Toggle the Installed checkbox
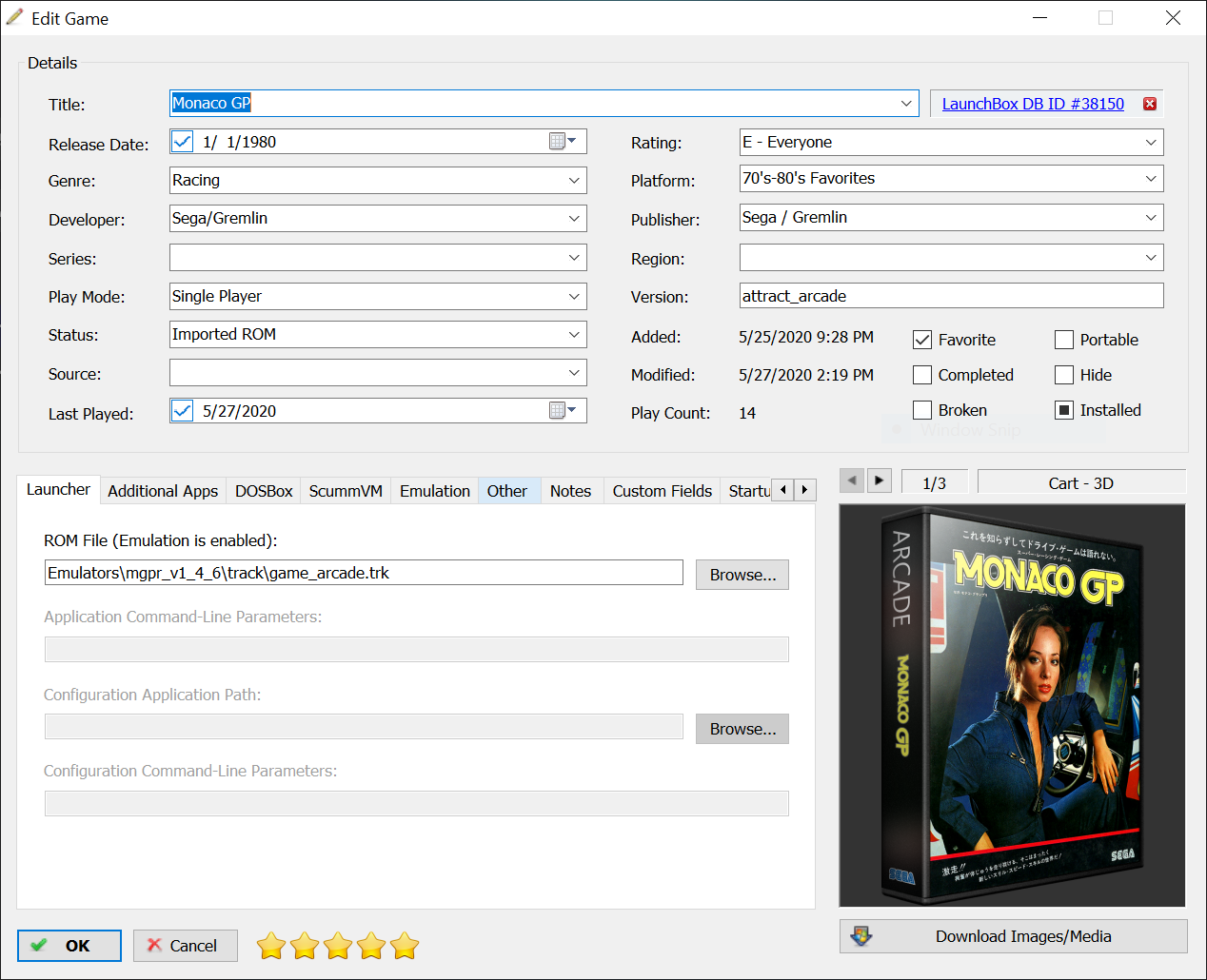1207x980 pixels. pos(1064,410)
